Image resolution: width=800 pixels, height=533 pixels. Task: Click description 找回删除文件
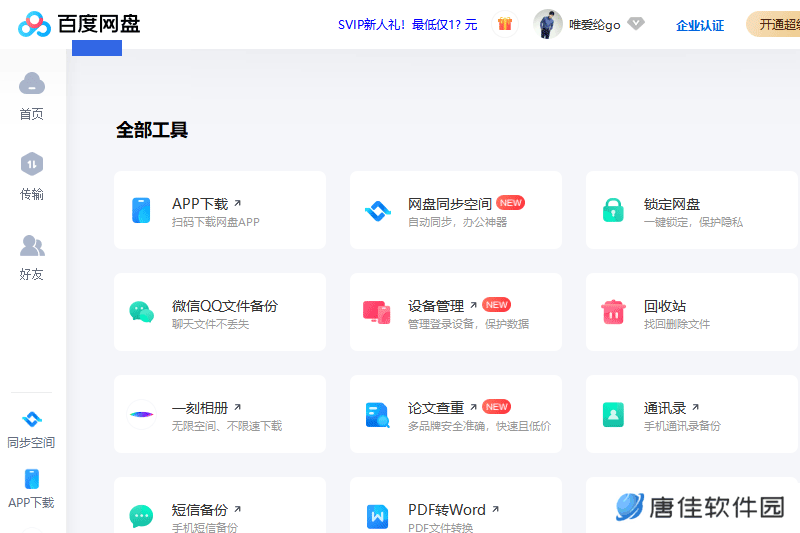pyautogui.click(x=677, y=324)
